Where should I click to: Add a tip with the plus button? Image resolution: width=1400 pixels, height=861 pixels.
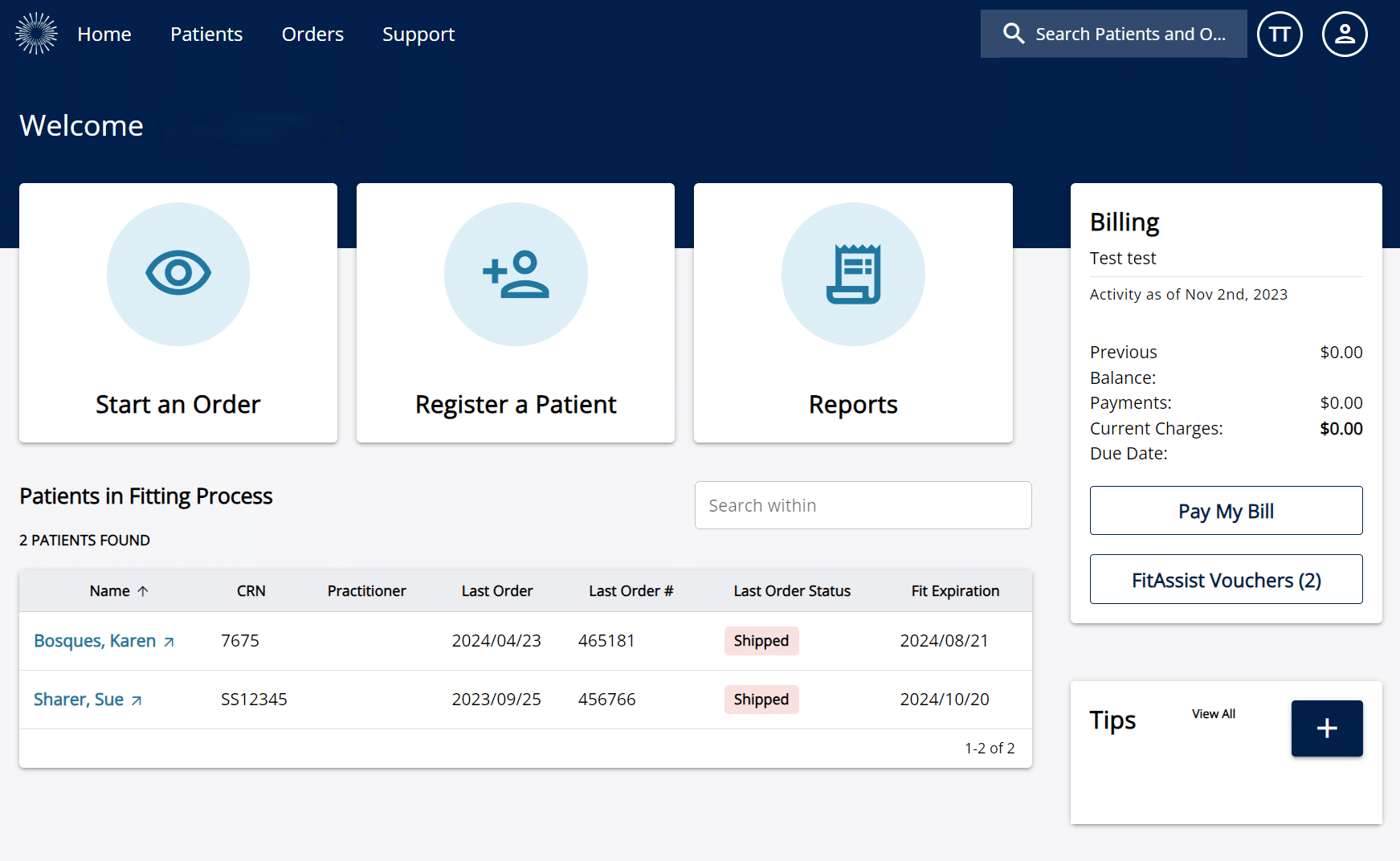[1326, 728]
